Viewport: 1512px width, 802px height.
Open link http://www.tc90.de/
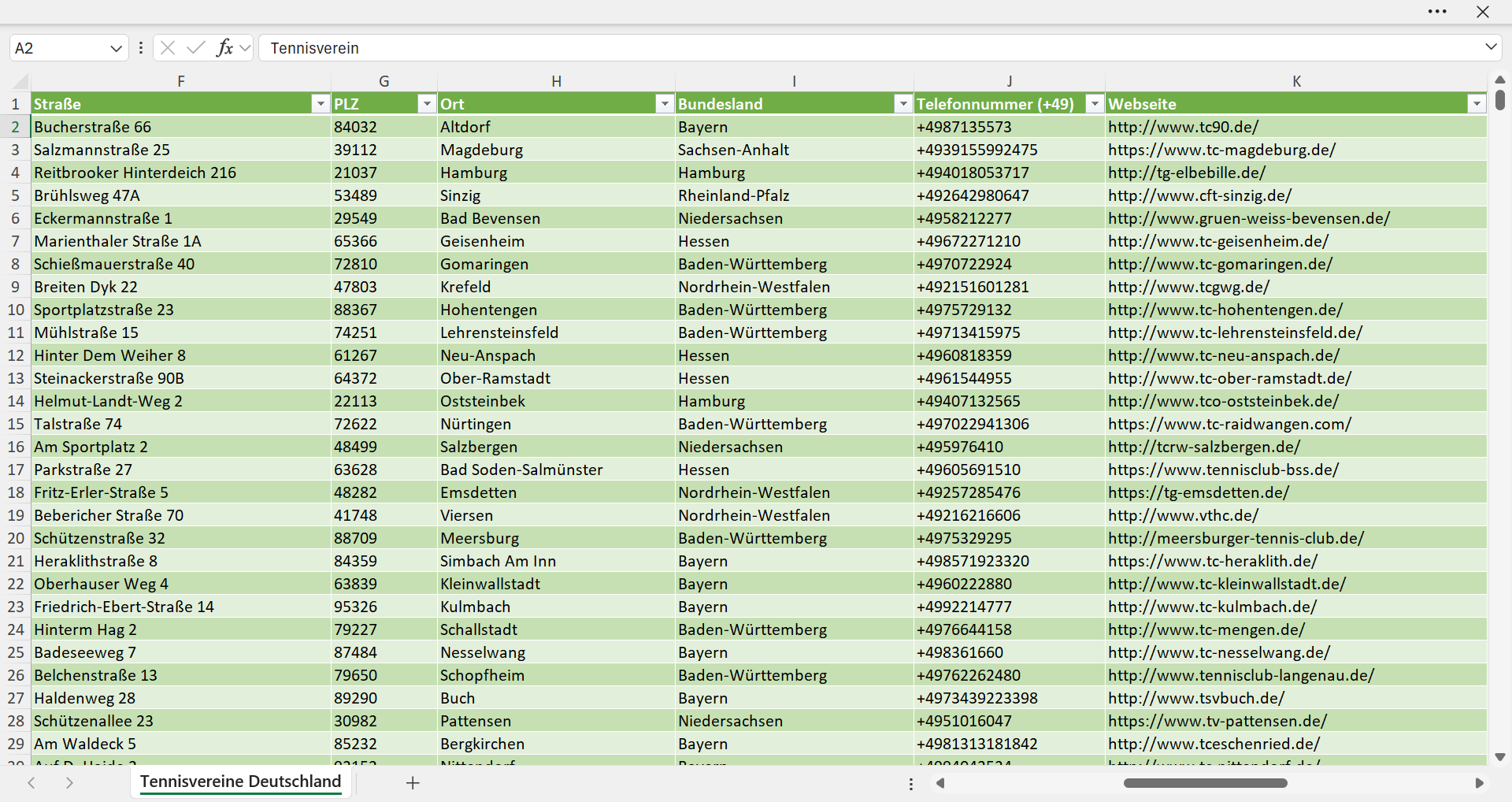[x=1183, y=127]
